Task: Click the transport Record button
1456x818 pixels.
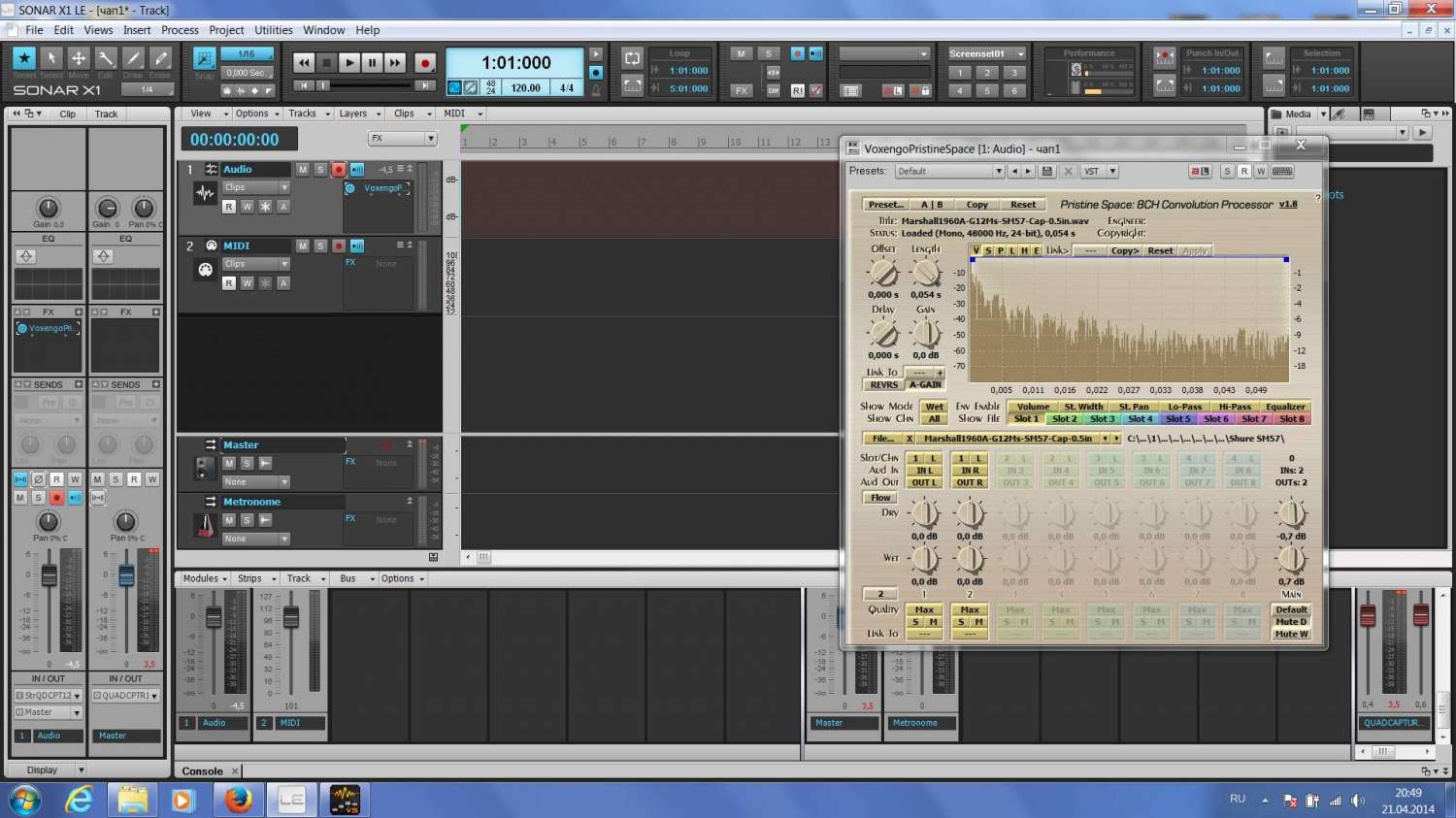Action: pyautogui.click(x=424, y=63)
